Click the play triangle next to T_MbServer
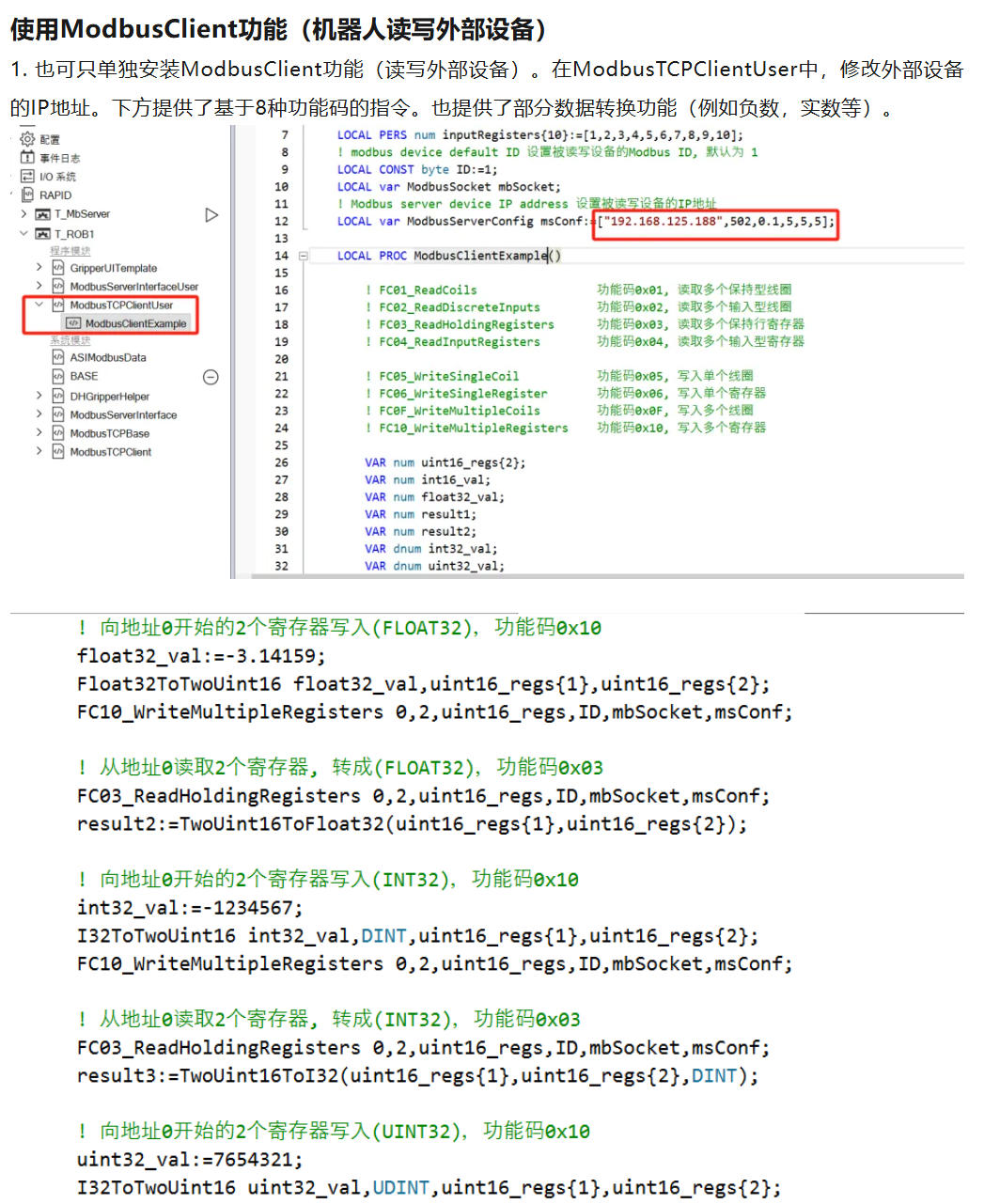This screenshot has width=984, height=1204. [x=211, y=215]
